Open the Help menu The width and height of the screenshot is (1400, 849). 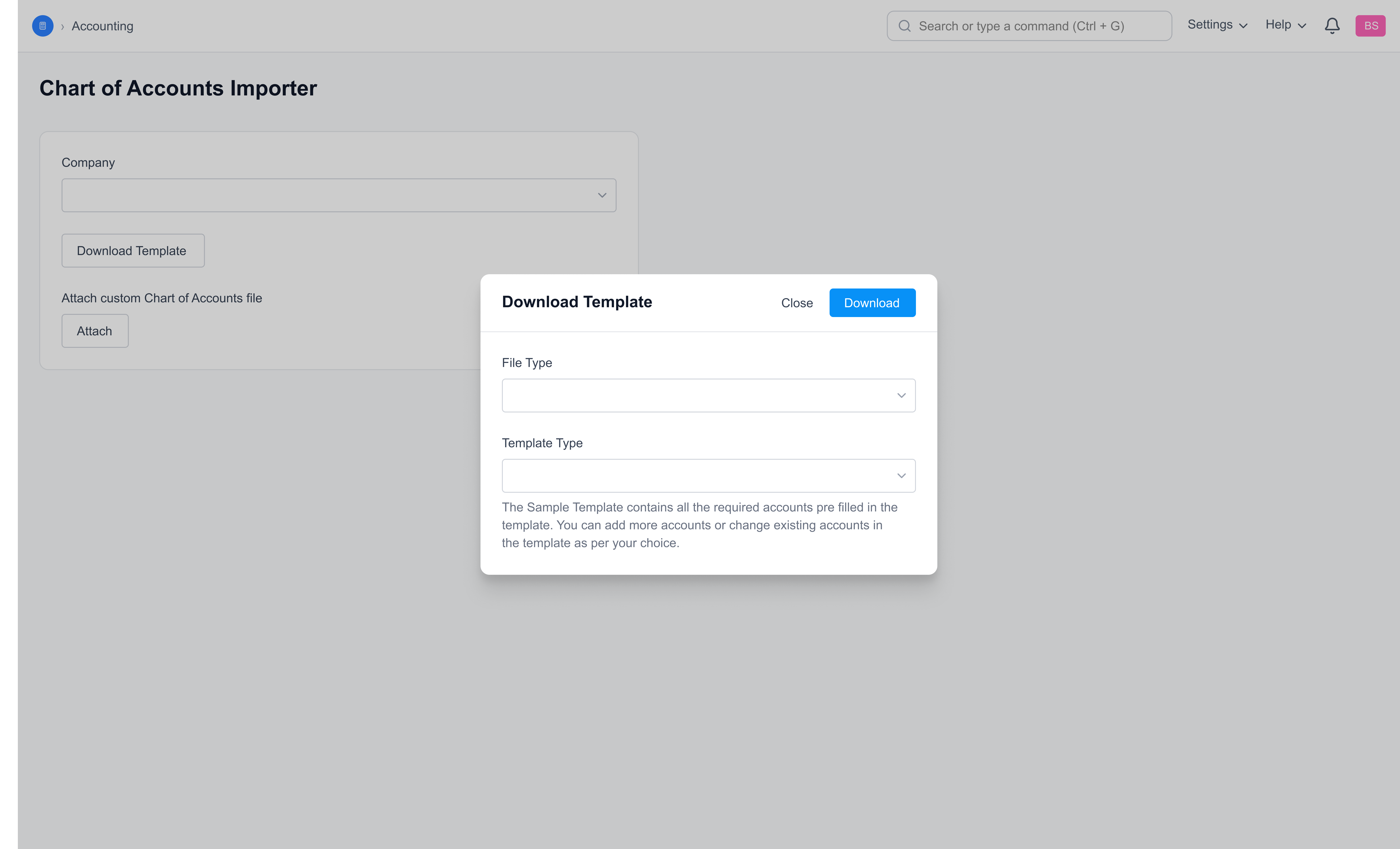click(x=1285, y=25)
